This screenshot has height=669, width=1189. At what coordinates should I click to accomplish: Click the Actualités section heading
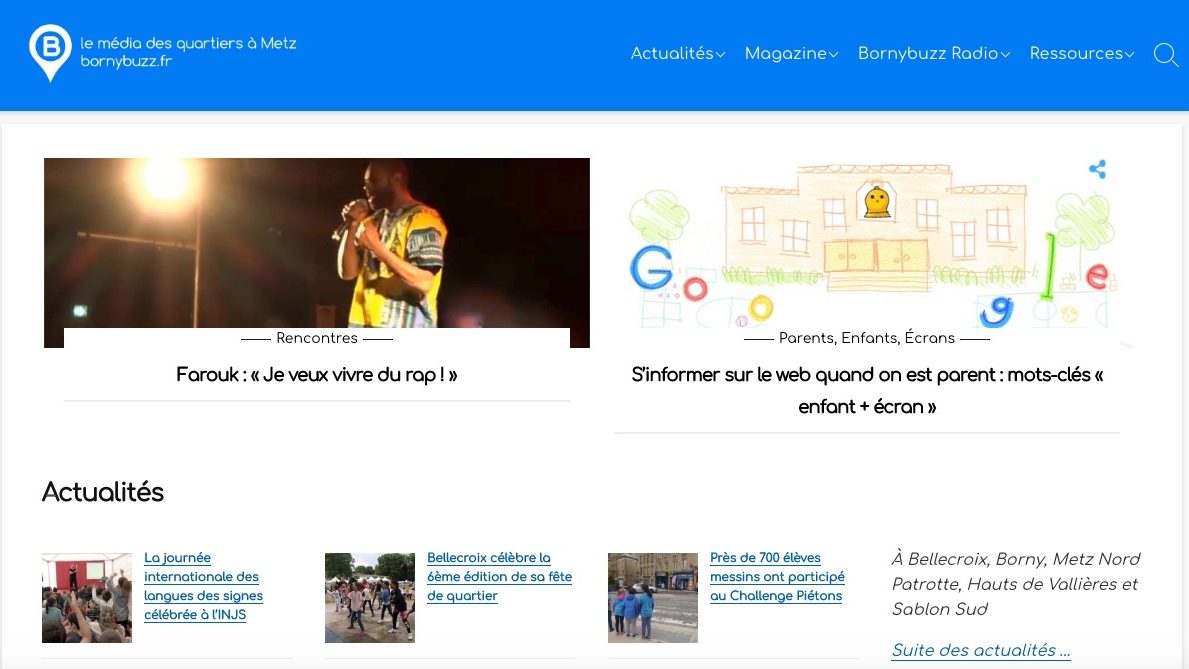pos(103,492)
